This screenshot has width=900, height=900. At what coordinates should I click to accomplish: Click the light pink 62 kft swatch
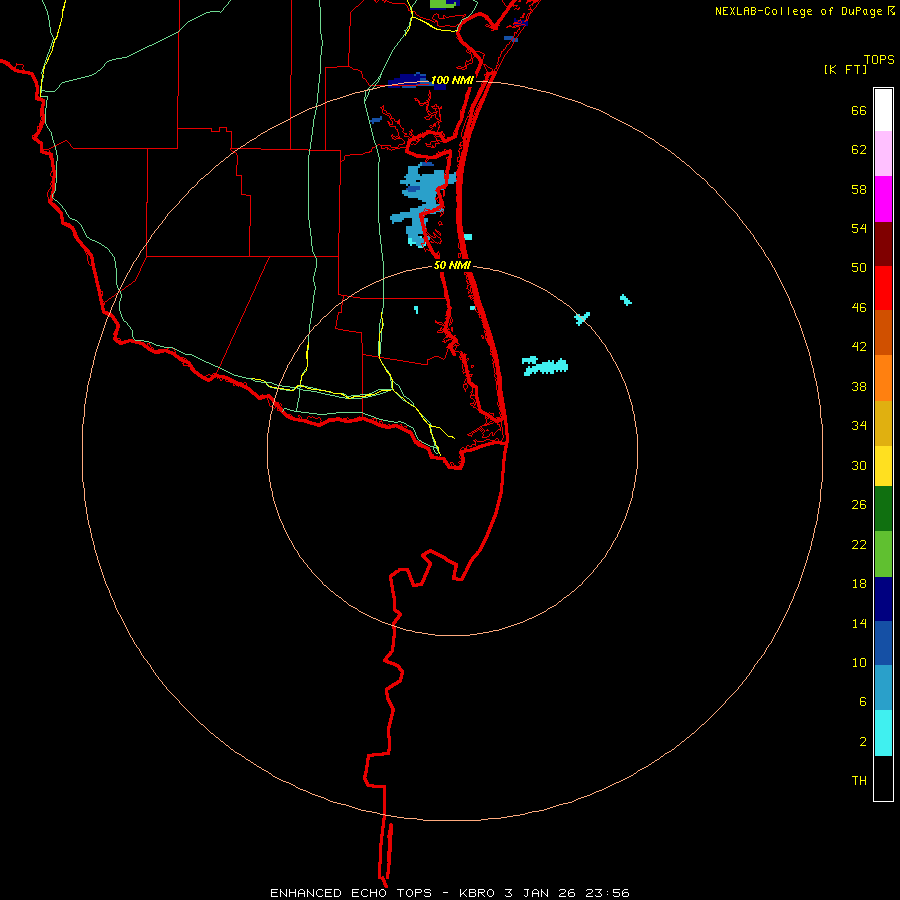click(883, 153)
